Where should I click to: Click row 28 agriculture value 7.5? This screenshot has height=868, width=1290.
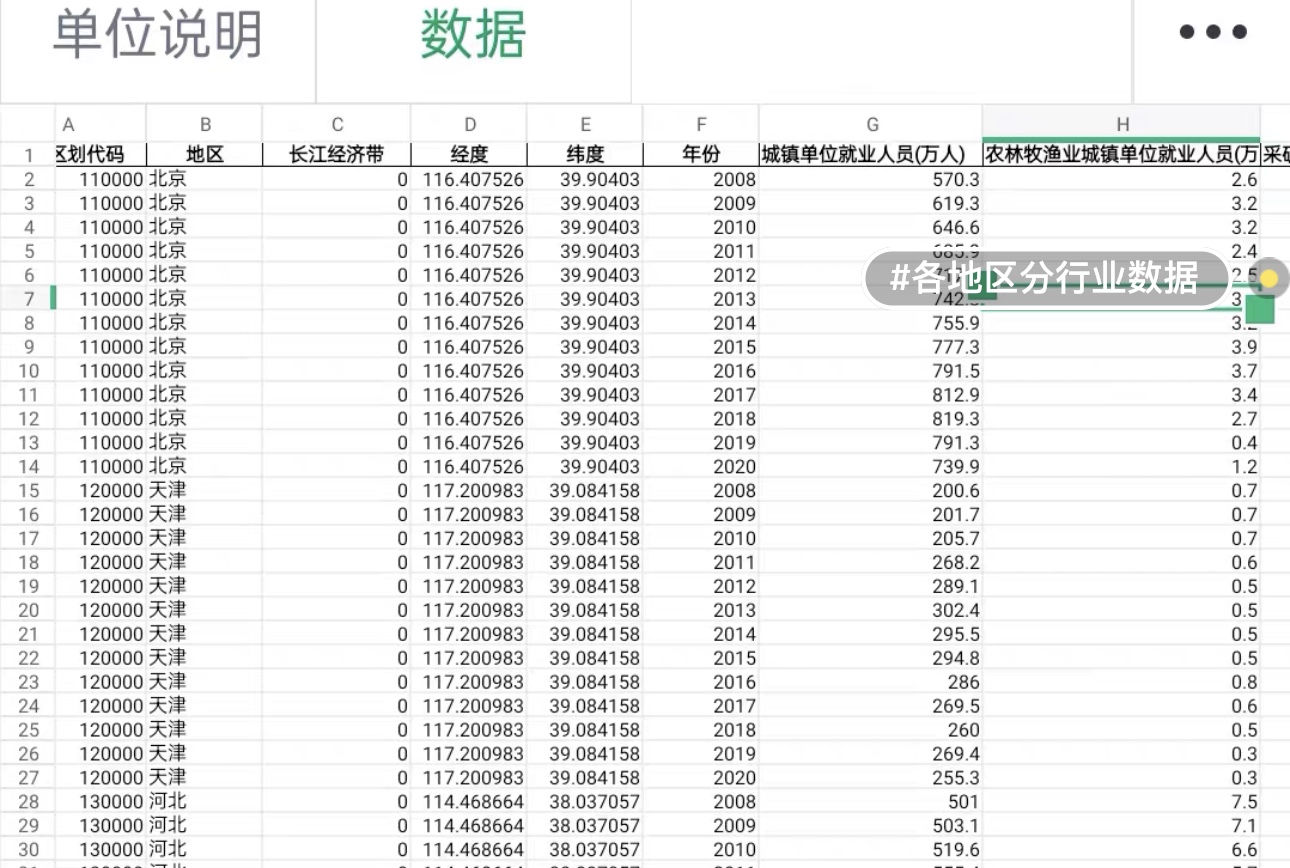click(1122, 802)
